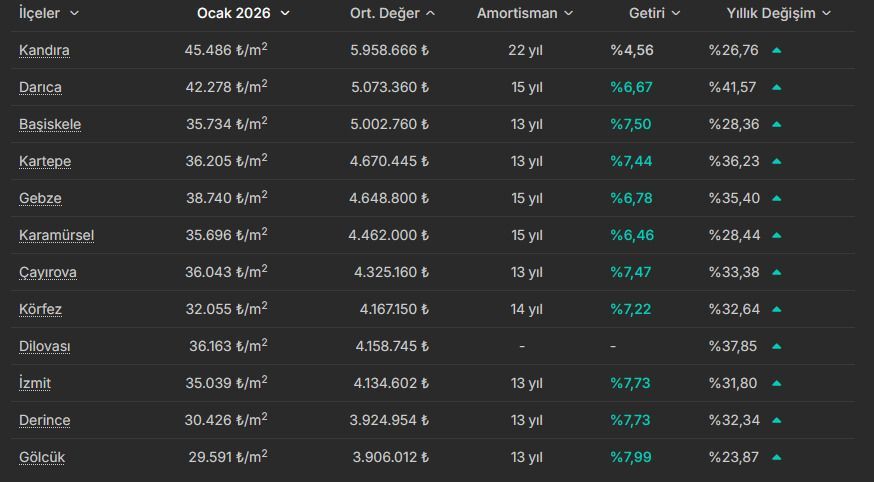
Task: Open the İzmit district link
Action: (x=35, y=383)
